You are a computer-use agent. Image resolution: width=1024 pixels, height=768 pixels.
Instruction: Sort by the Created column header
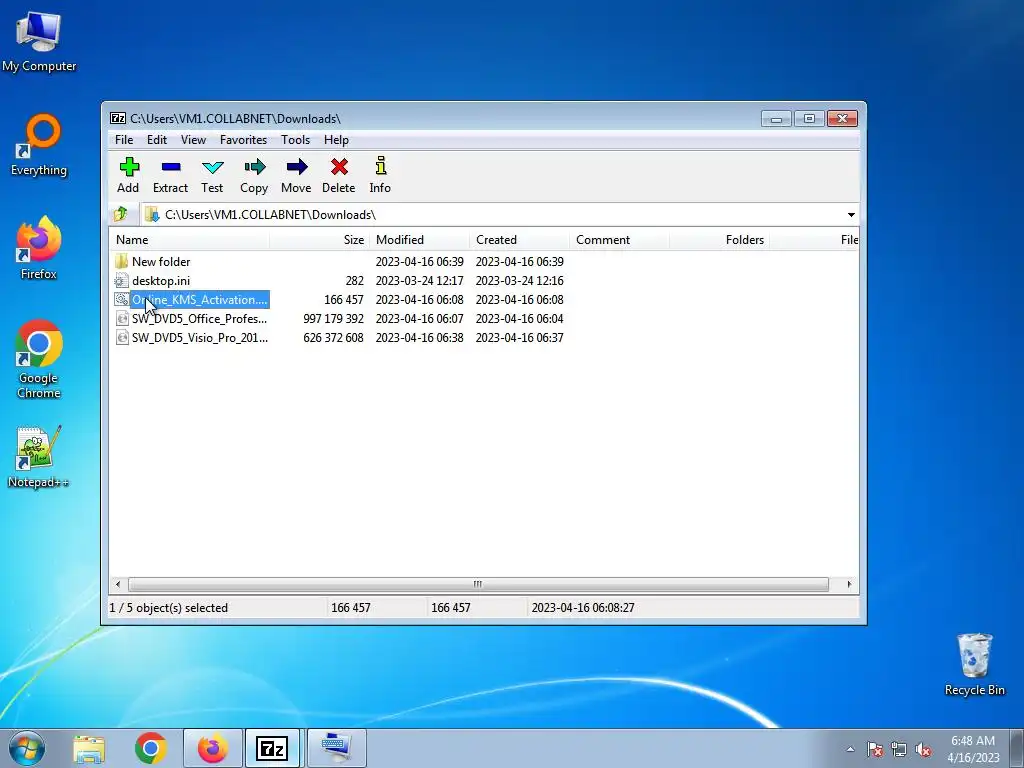point(519,240)
